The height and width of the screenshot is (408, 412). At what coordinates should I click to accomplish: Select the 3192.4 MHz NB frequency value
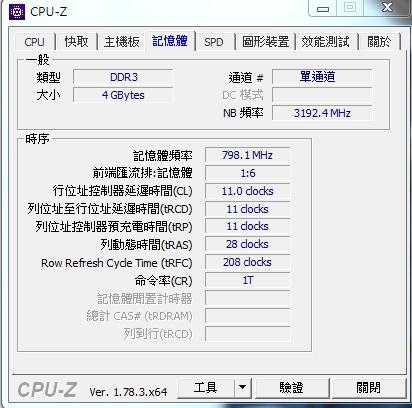coord(322,113)
